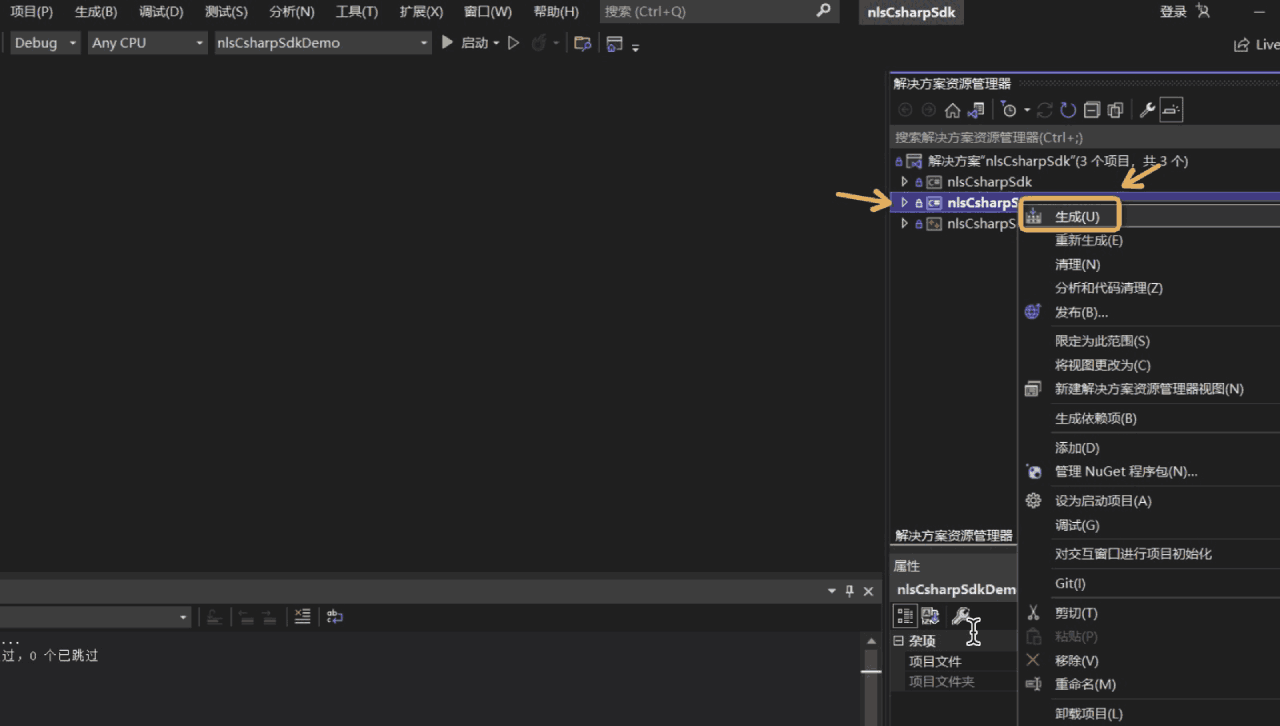Click green Start debugging play icon

point(448,43)
